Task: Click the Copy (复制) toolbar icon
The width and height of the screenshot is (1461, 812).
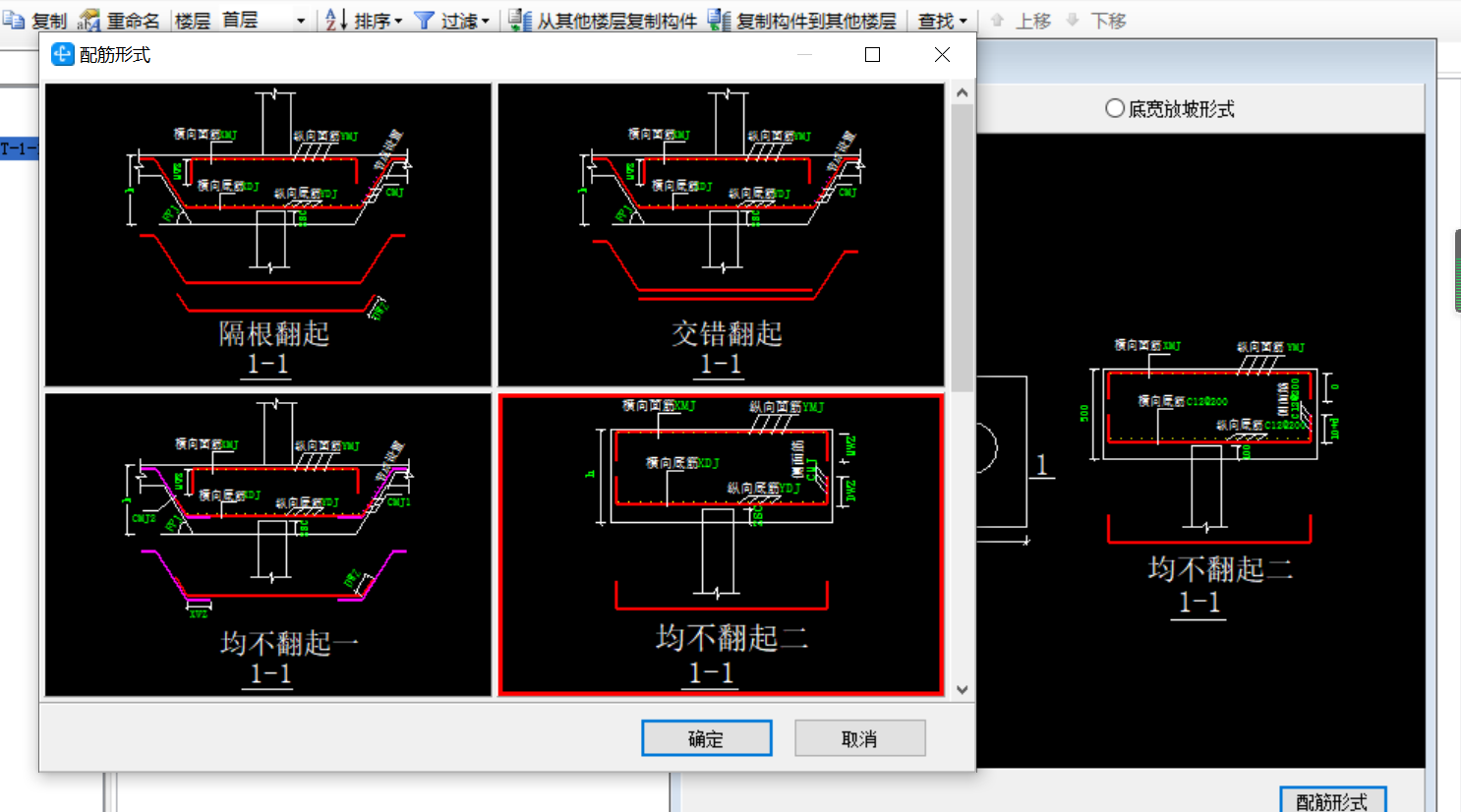Action: pos(14,20)
